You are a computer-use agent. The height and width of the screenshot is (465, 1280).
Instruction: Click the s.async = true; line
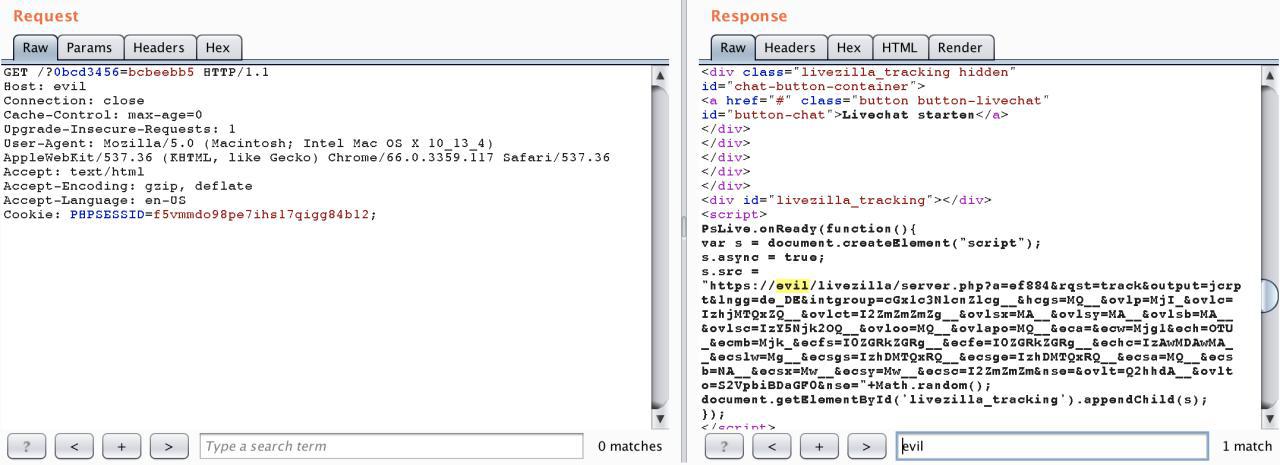point(764,258)
